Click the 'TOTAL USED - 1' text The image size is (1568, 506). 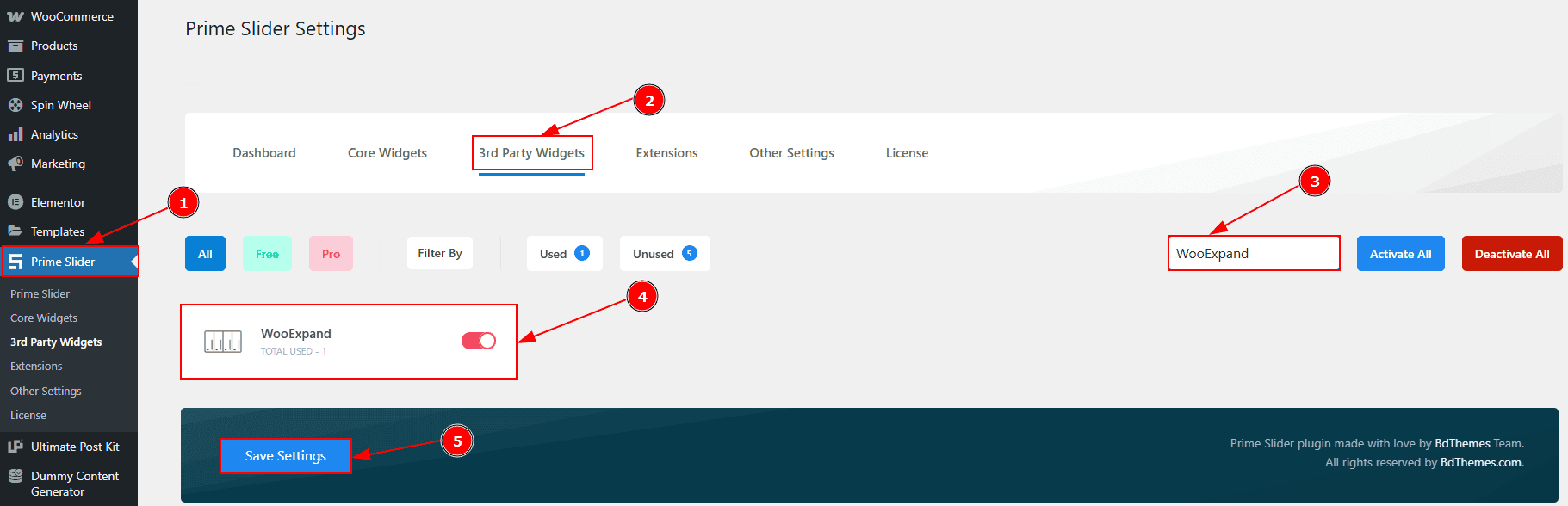294,351
